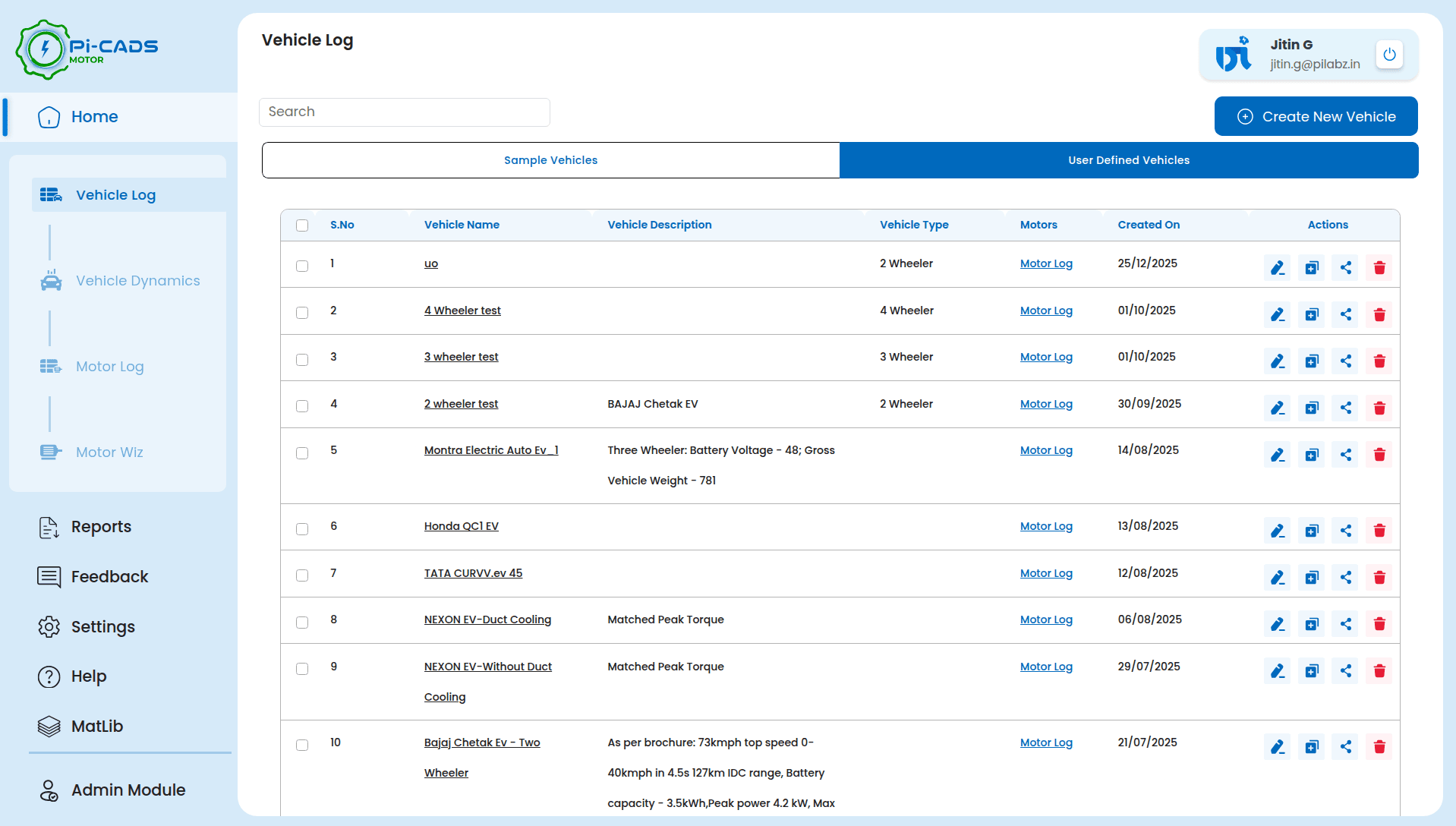Share the Honda QC1 EV vehicle

1345,531
